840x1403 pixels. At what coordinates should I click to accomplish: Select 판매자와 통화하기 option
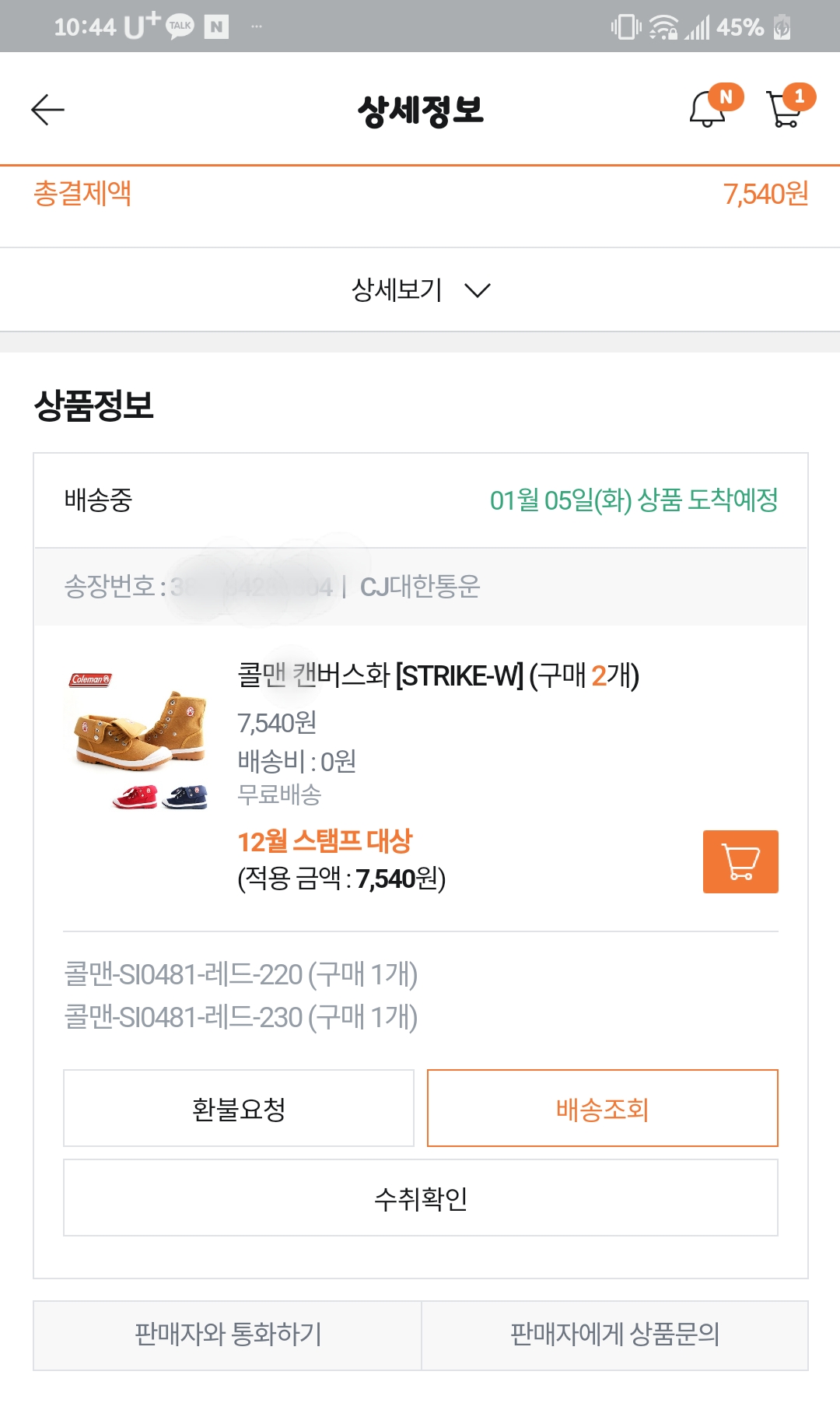228,1335
